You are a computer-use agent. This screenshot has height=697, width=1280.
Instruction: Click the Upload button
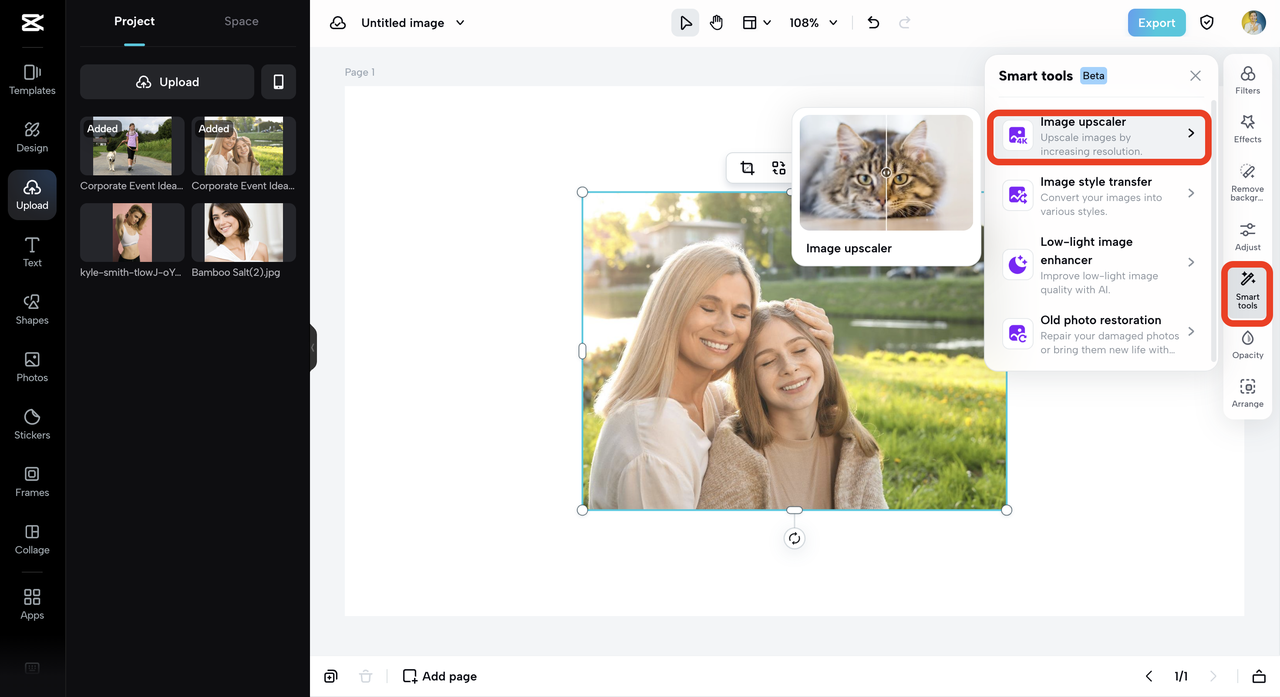tap(167, 82)
